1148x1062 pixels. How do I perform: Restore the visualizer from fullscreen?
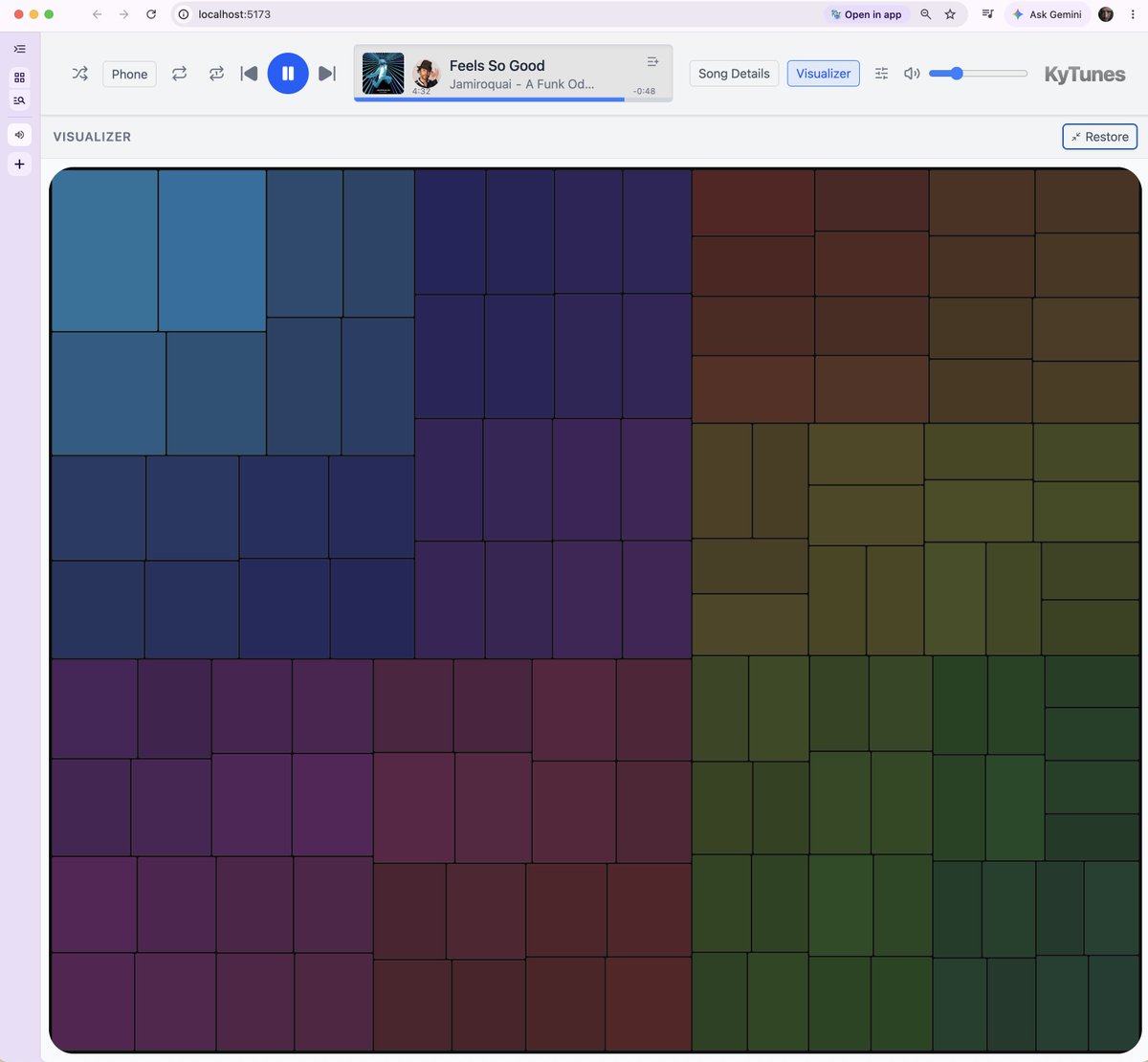[x=1100, y=137]
